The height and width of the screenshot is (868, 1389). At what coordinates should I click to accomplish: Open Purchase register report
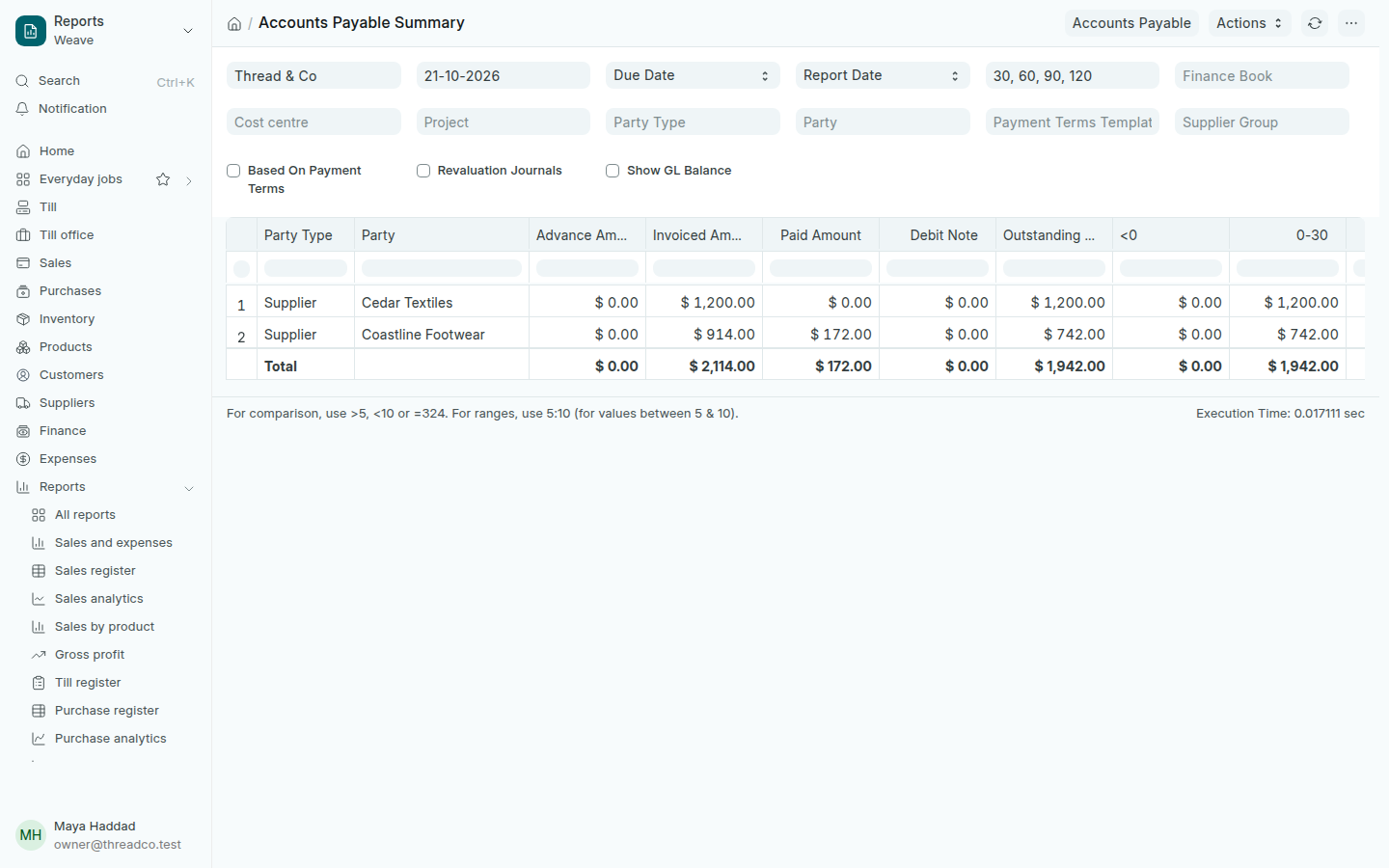(x=113, y=711)
